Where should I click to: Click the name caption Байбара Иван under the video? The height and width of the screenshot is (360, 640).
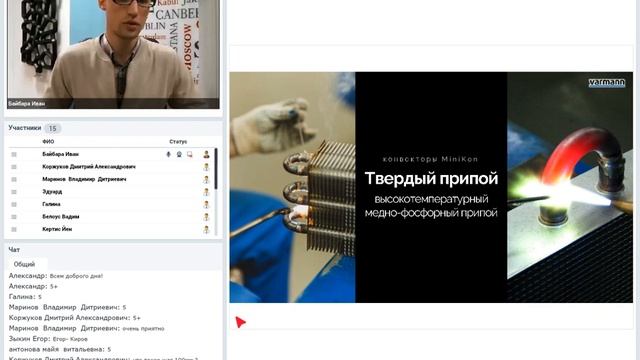pyautogui.click(x=27, y=104)
